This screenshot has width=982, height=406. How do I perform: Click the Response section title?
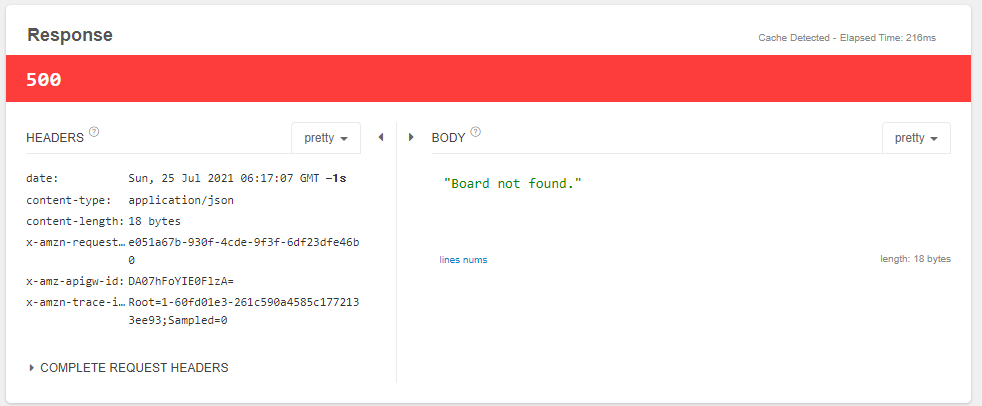pyautogui.click(x=70, y=35)
